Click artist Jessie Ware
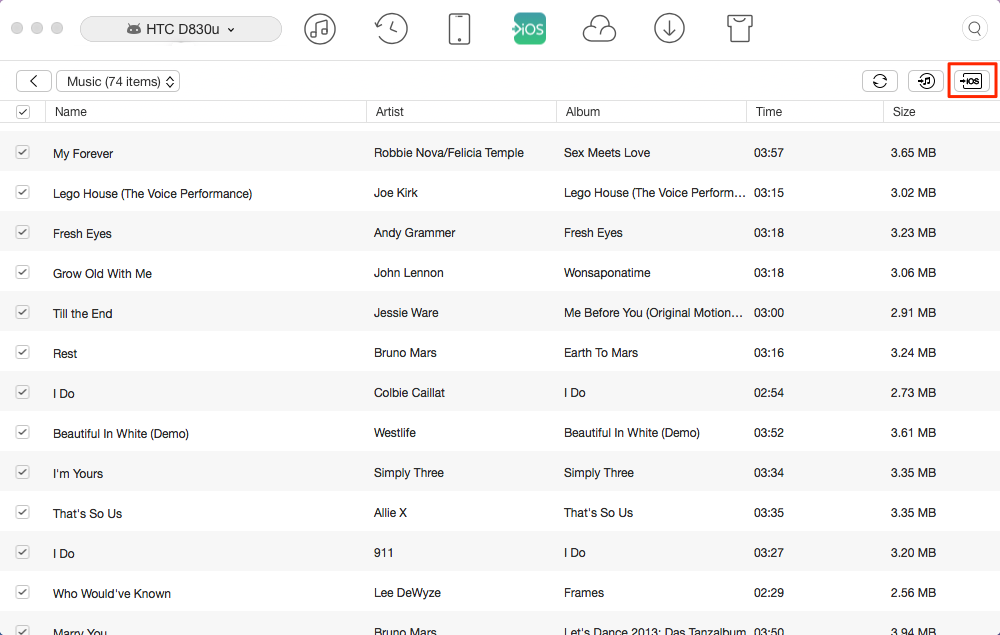This screenshot has height=635, width=1000. pyautogui.click(x=406, y=313)
